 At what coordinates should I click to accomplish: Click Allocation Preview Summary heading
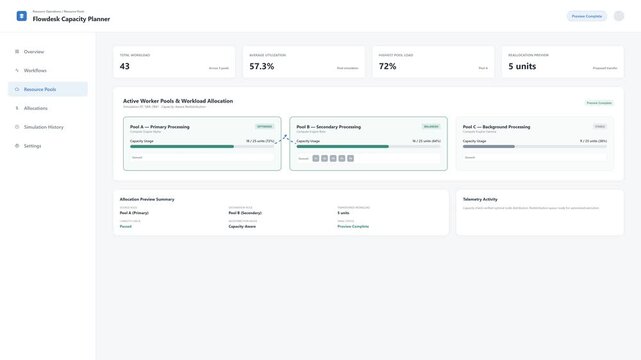pos(147,199)
